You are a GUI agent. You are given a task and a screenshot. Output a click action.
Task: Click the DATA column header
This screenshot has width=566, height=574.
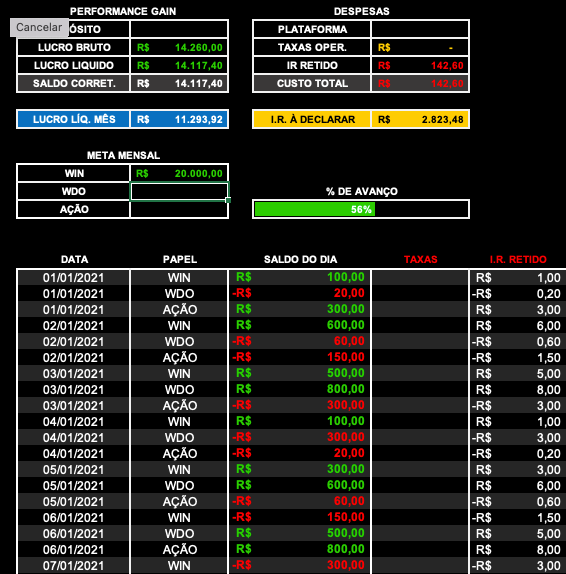[74, 260]
